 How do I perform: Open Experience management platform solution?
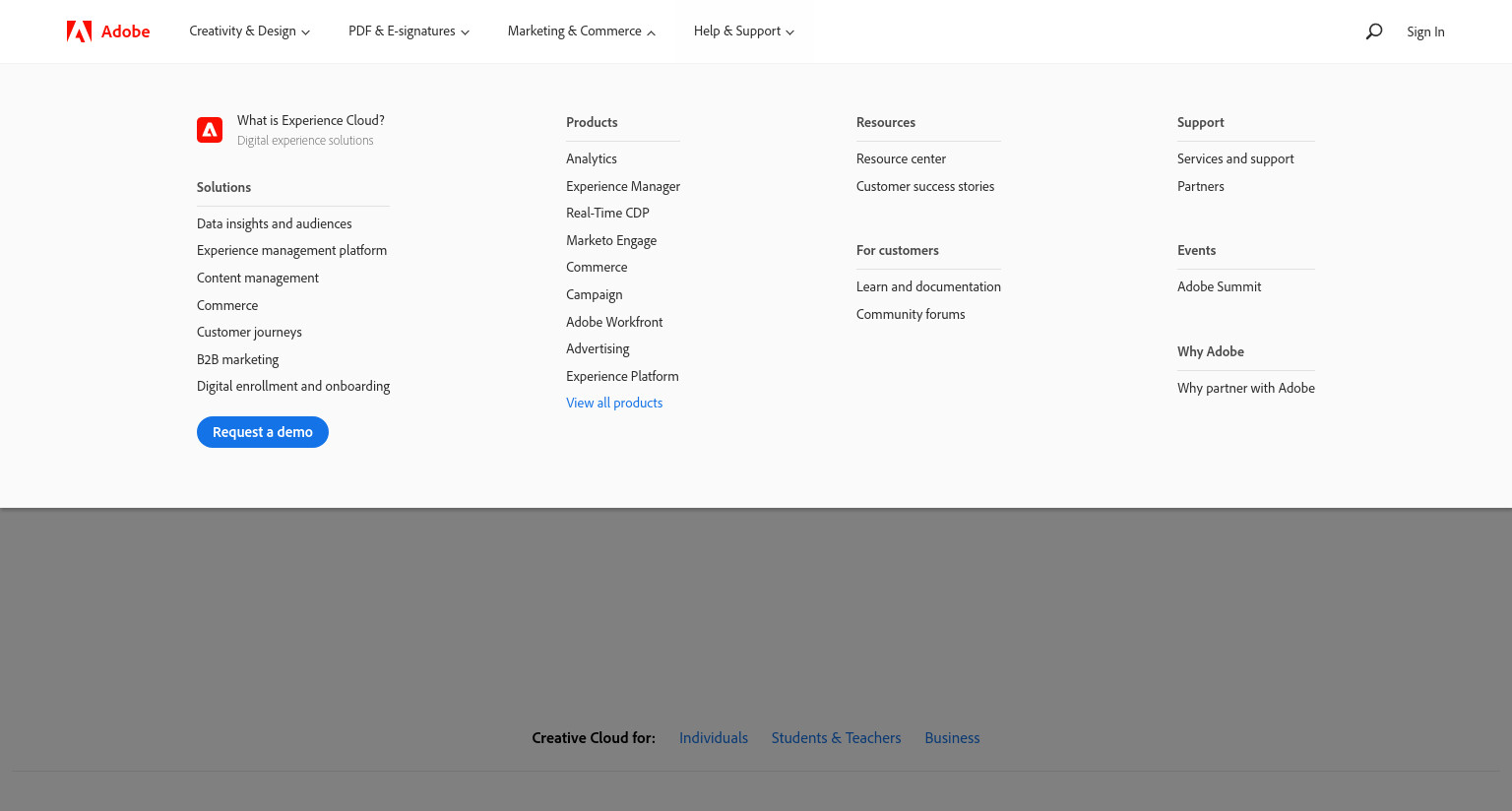(292, 250)
